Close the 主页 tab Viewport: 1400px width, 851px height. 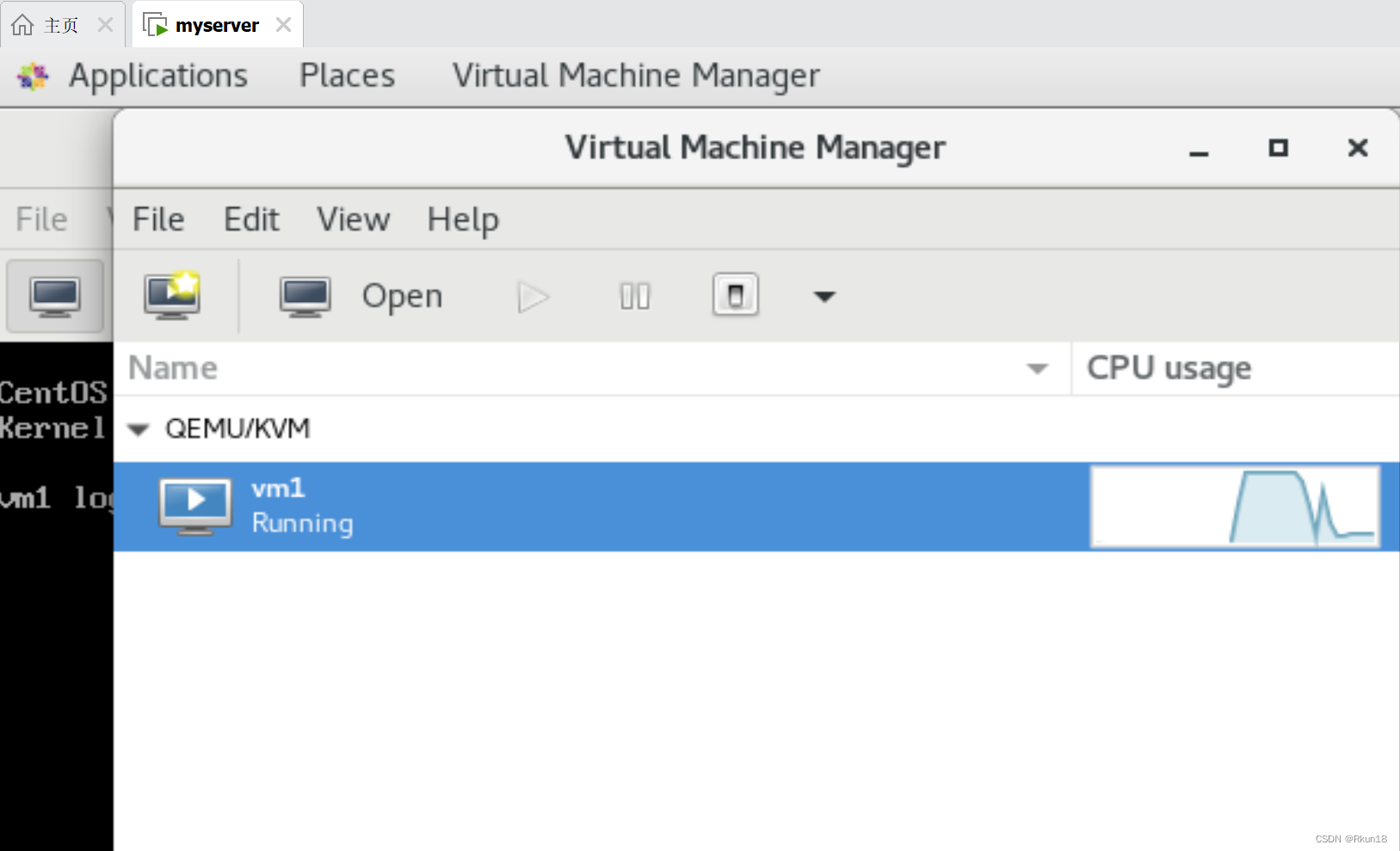[x=105, y=25]
